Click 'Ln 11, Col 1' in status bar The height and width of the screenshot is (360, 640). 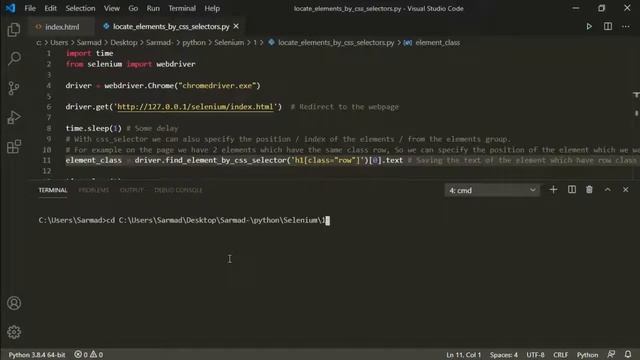[x=464, y=355]
